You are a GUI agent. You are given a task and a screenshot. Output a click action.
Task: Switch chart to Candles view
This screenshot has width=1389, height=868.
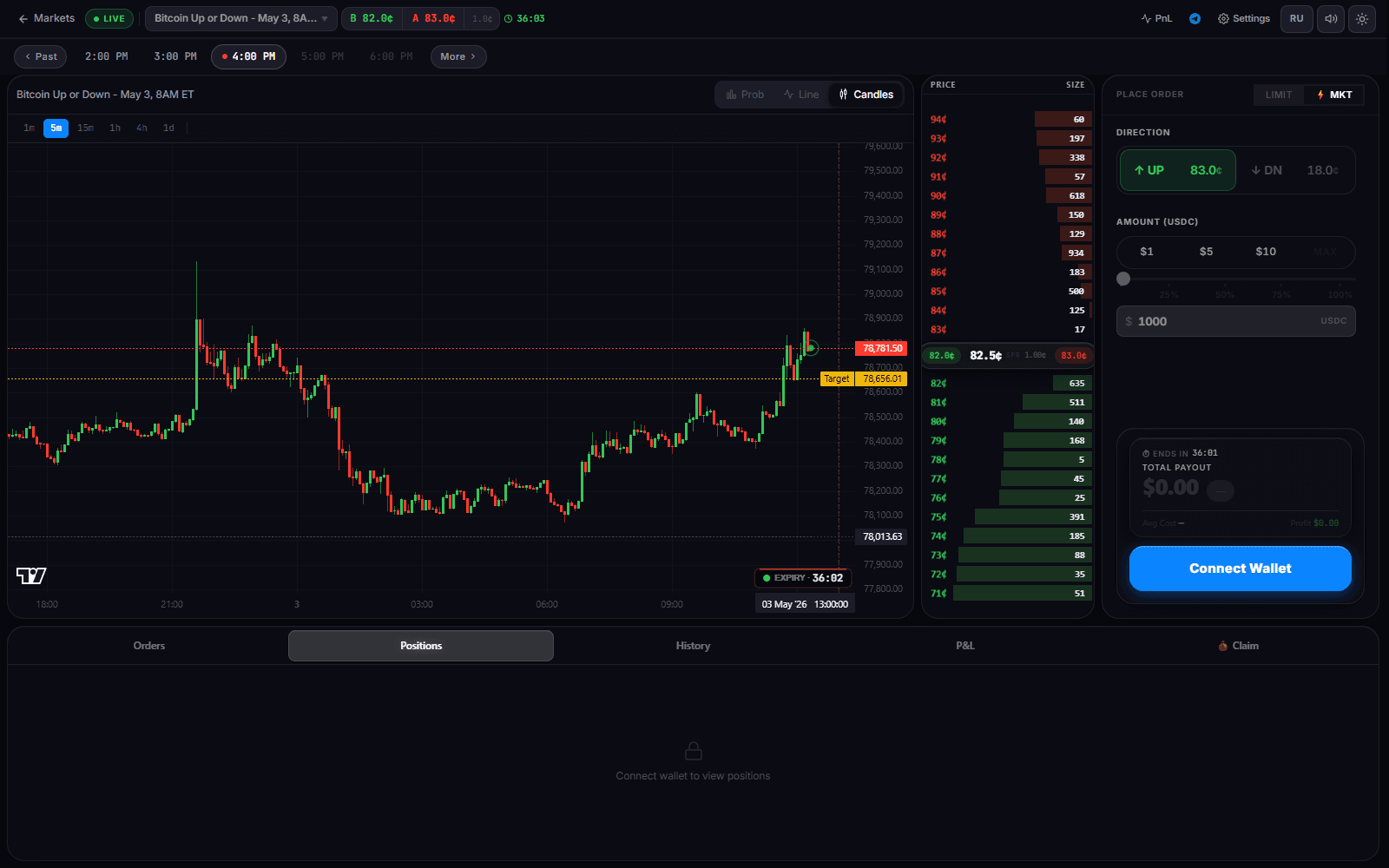click(866, 95)
